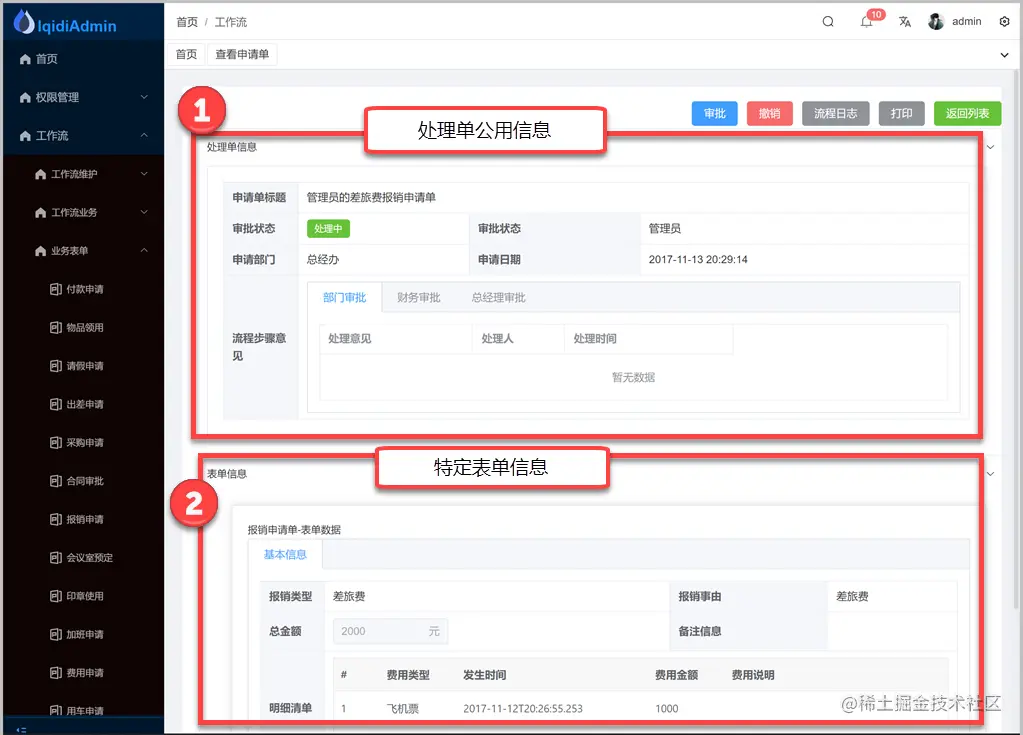Expand the 权限管理 menu chevron
1023x735 pixels.
pos(144,97)
